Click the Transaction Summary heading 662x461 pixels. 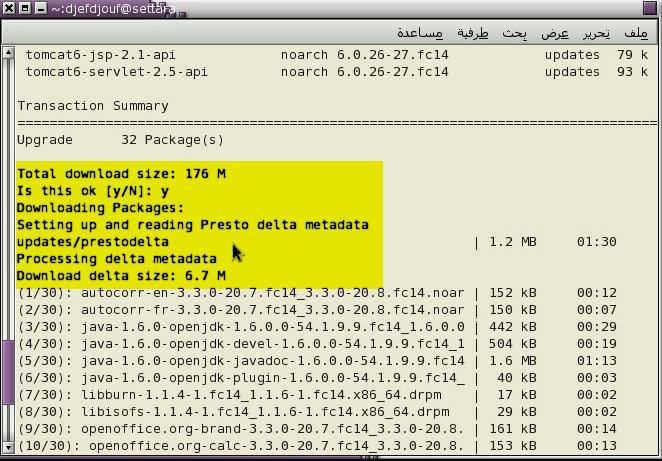93,106
